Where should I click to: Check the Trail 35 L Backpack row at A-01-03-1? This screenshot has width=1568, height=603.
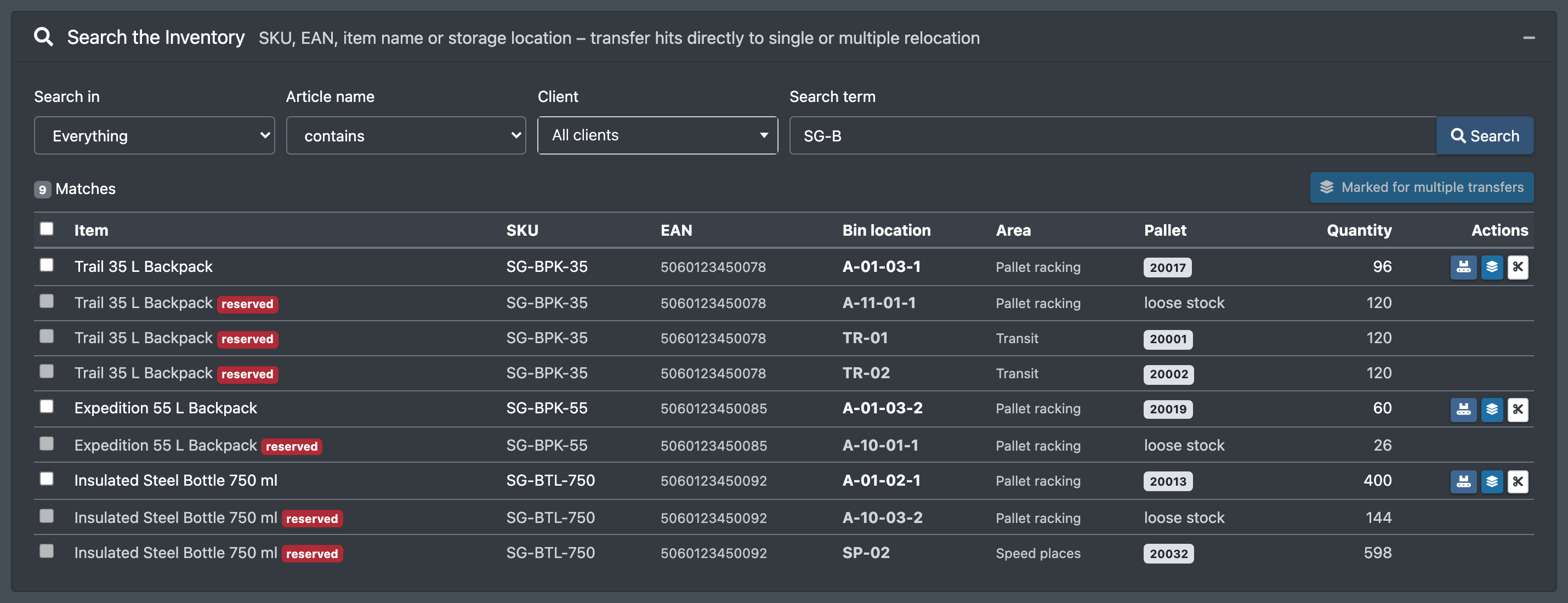tap(46, 265)
